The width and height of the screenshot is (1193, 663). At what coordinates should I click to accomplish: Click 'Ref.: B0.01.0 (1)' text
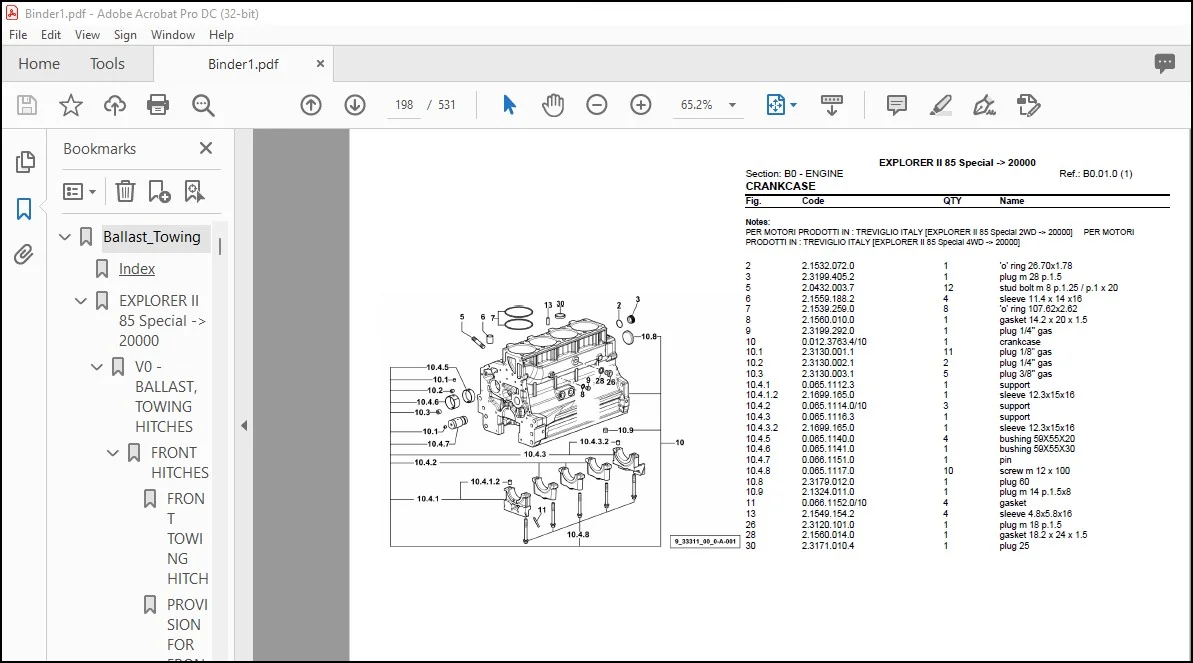1096,174
